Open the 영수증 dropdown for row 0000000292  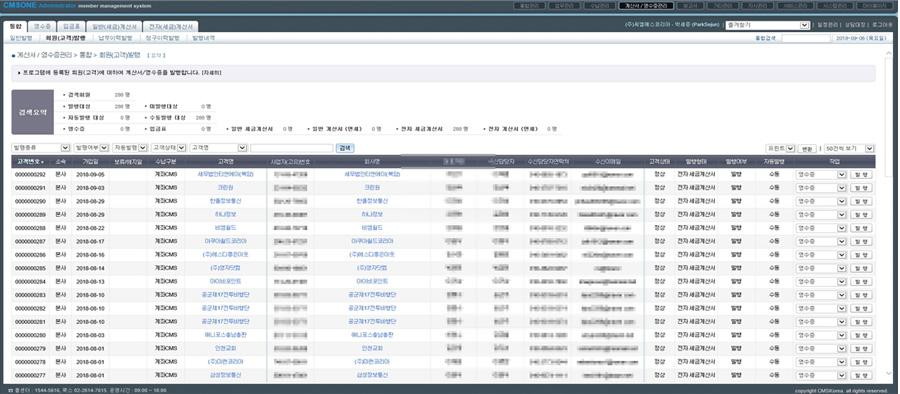pos(821,174)
